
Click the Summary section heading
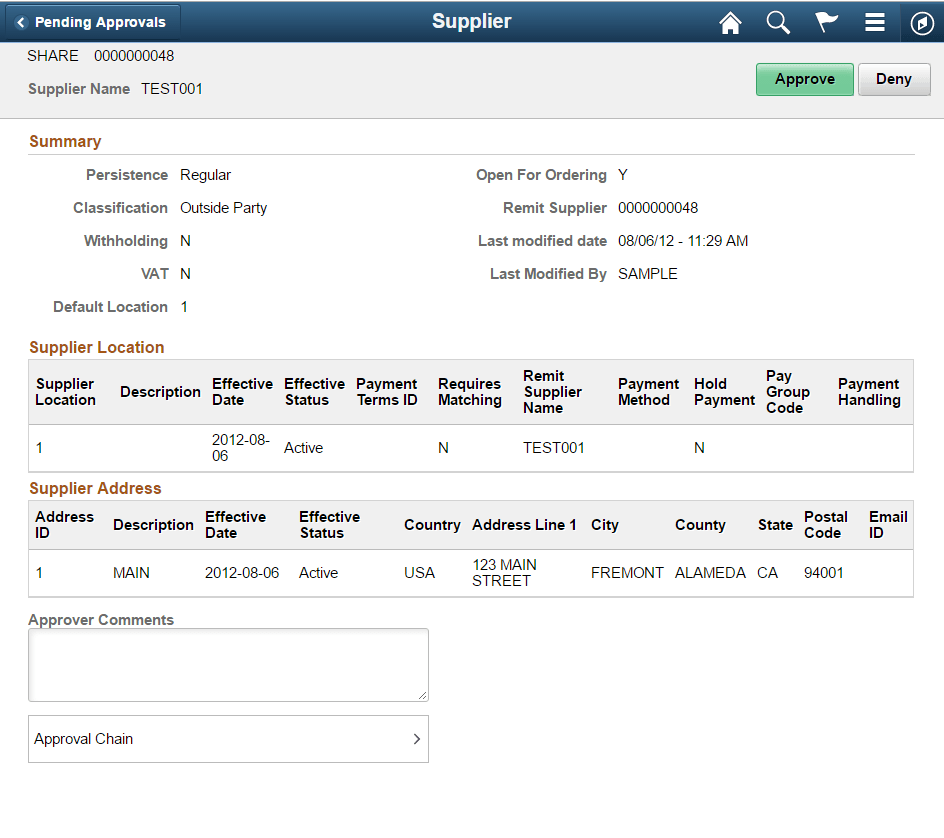pos(65,141)
